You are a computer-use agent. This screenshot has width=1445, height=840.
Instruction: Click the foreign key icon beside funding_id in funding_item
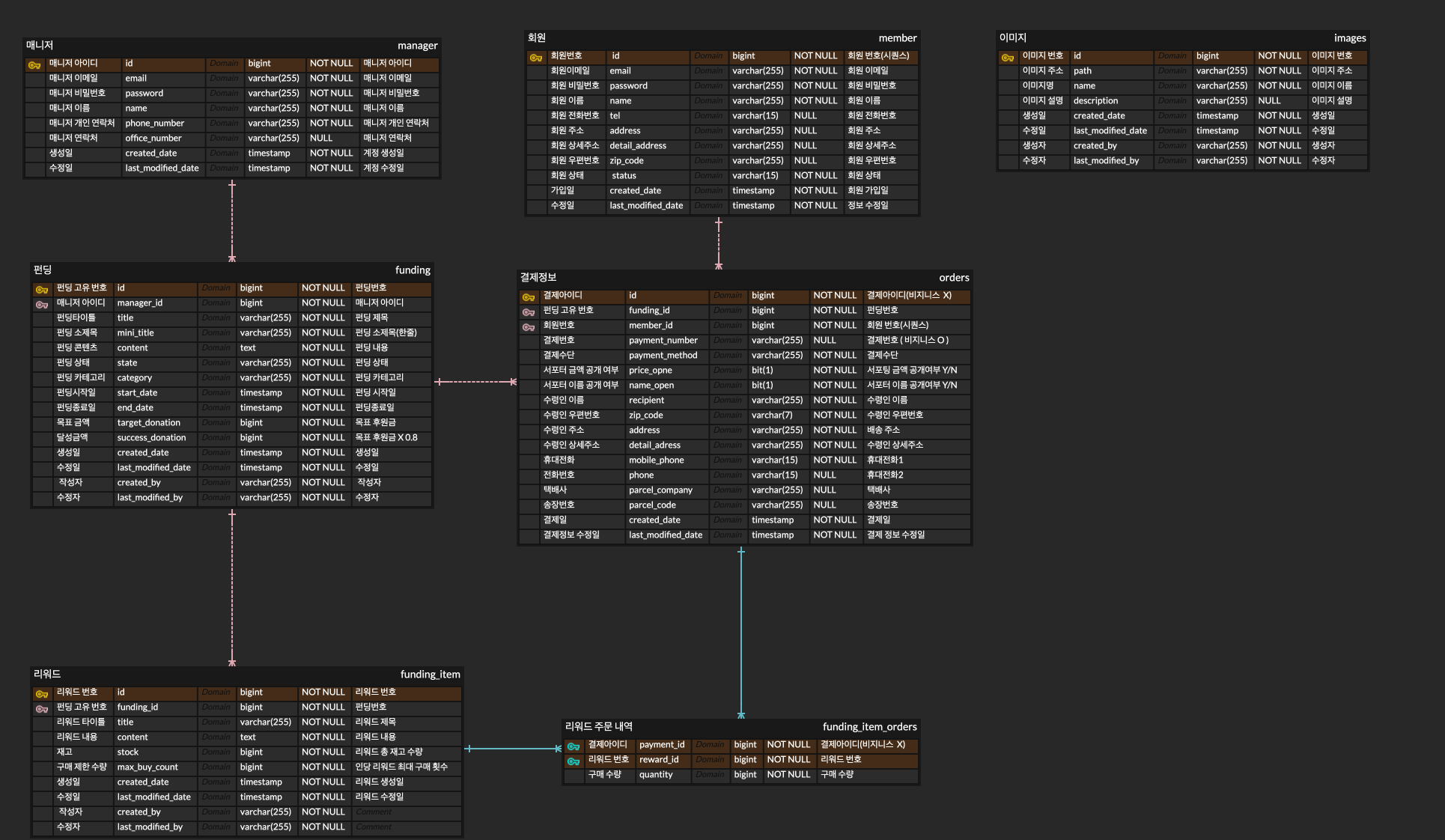click(42, 709)
